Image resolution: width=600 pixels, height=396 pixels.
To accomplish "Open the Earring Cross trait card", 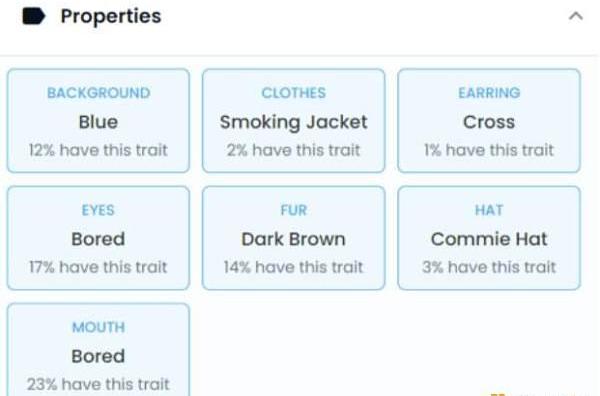I will [489, 121].
